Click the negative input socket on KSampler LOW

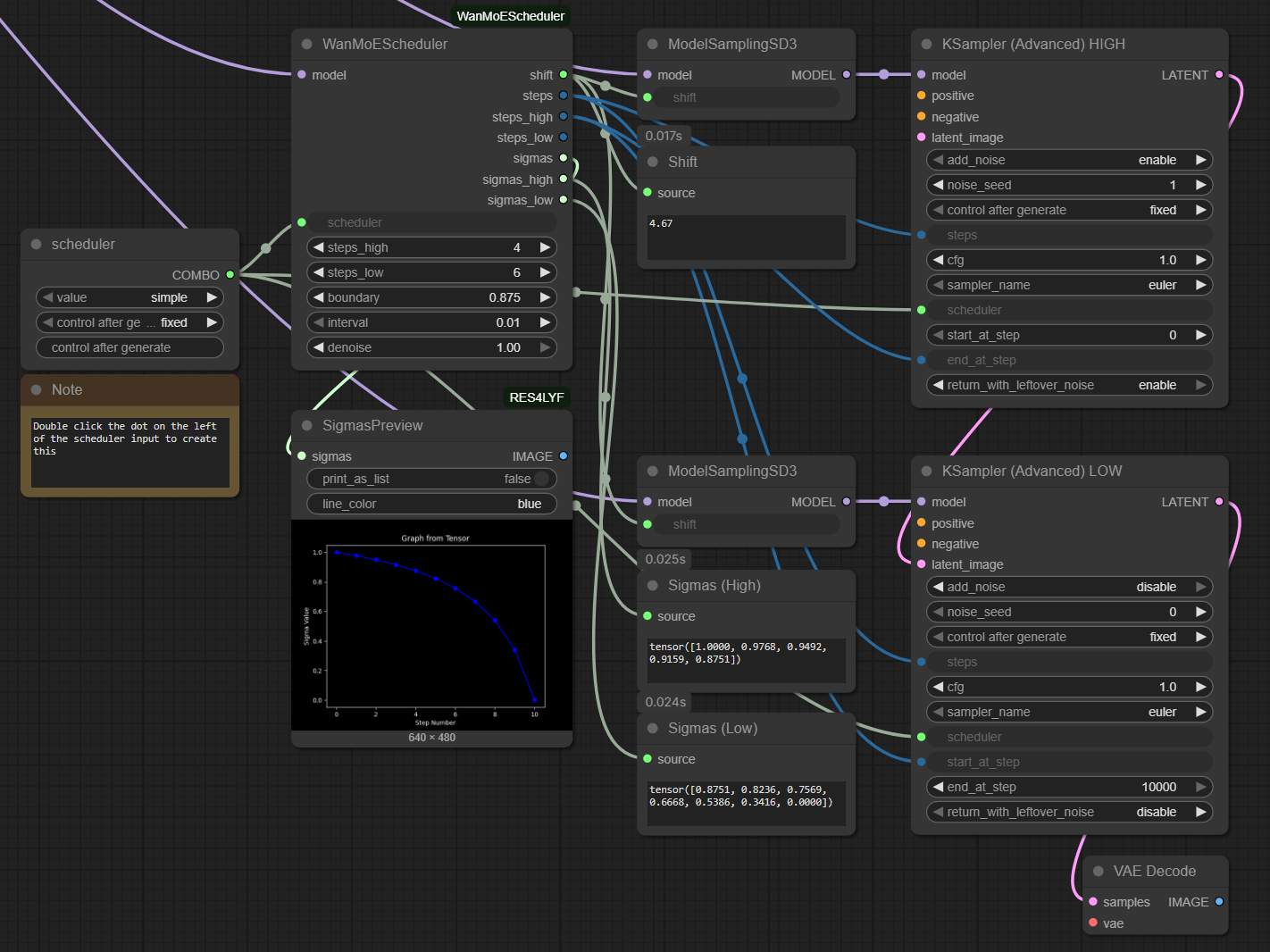pos(922,543)
